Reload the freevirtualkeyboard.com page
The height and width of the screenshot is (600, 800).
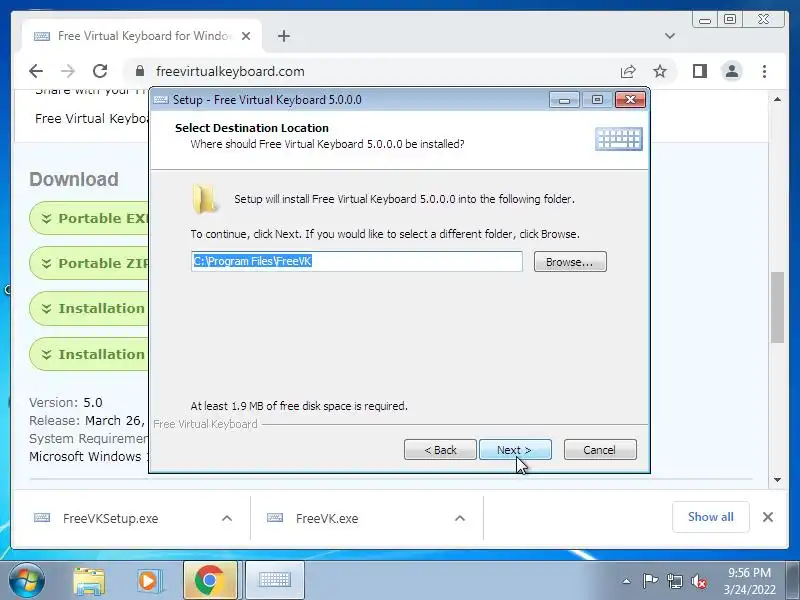(x=100, y=71)
